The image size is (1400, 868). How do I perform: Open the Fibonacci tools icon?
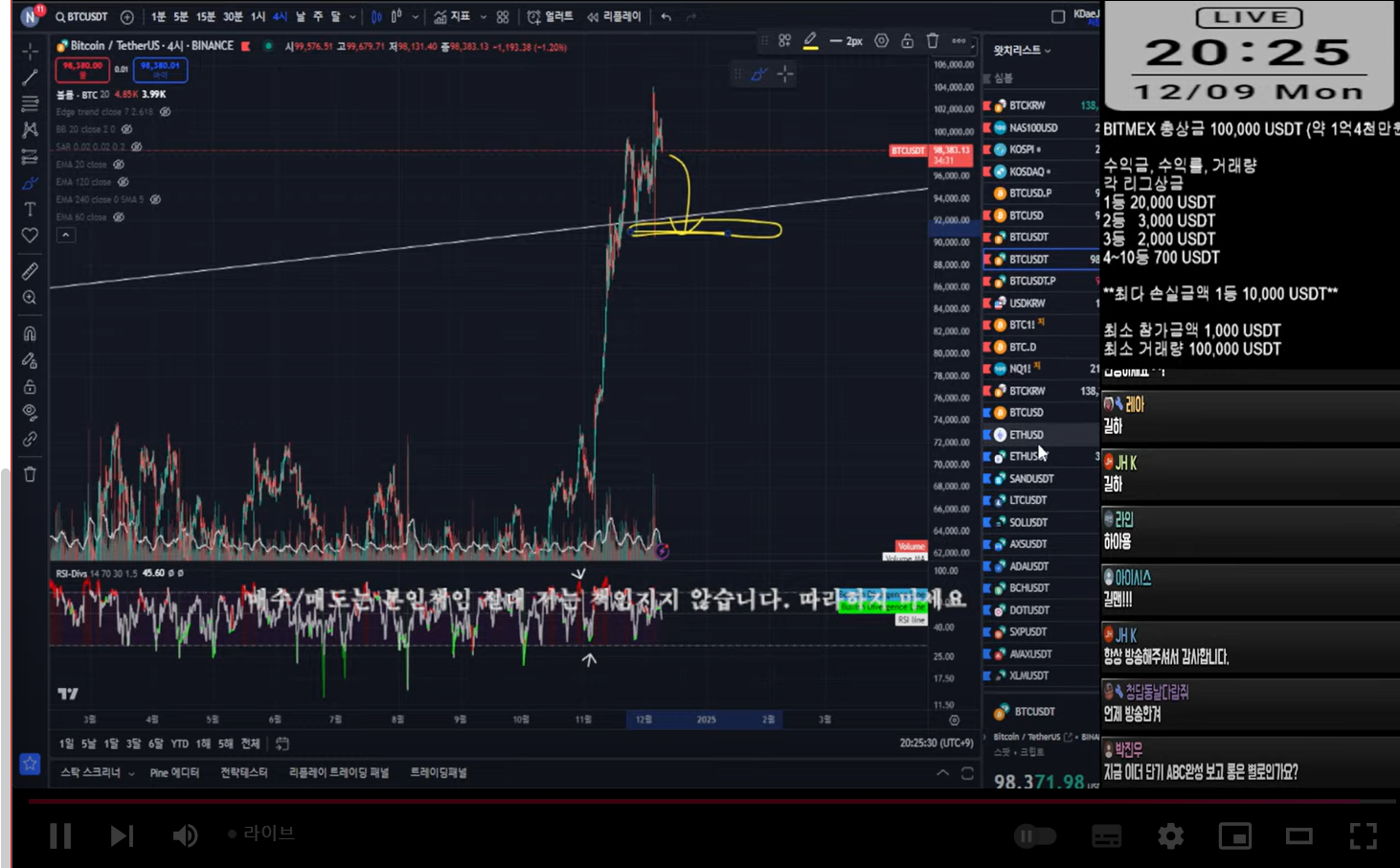(x=30, y=103)
